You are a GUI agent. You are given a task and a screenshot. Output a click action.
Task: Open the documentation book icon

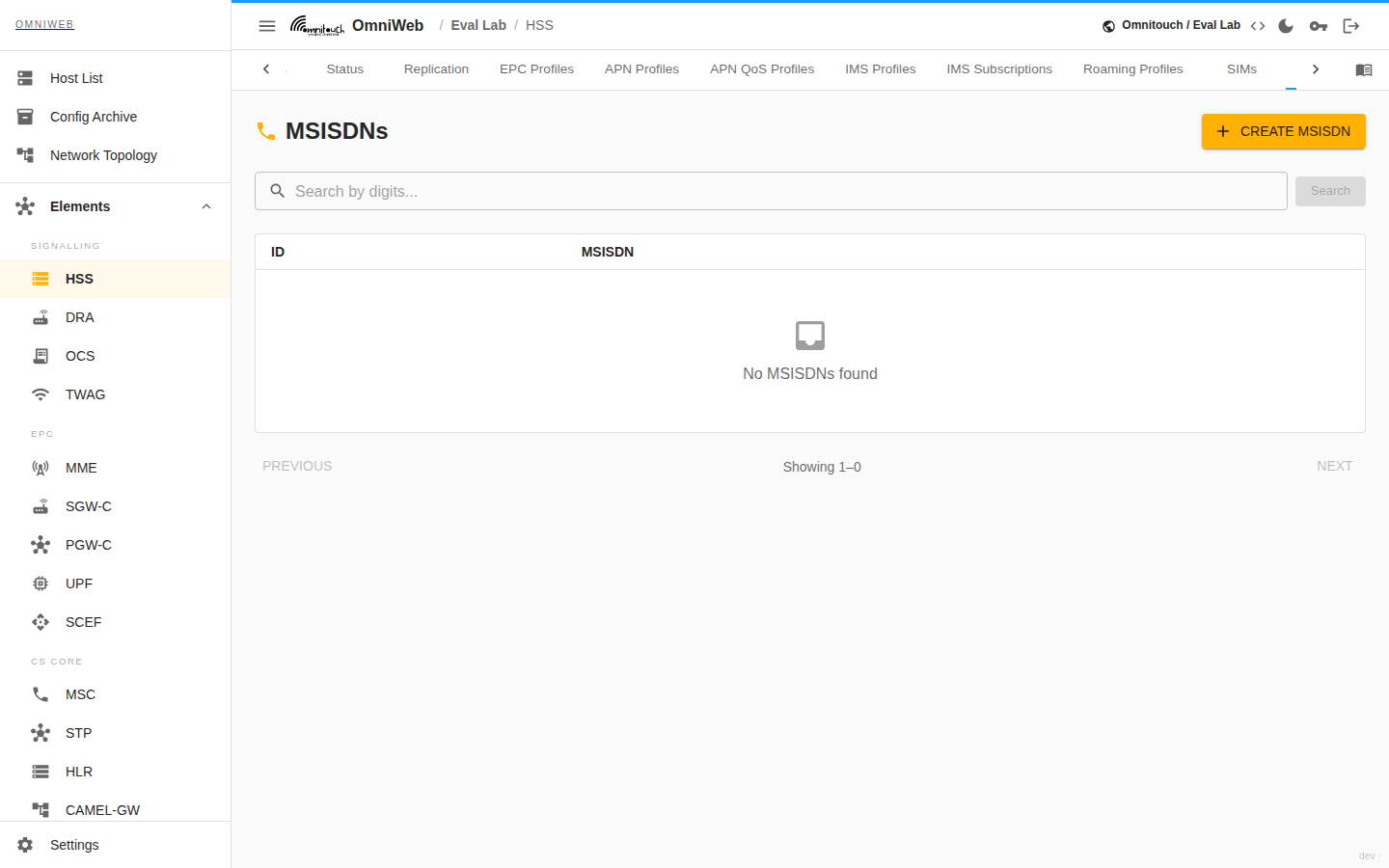(1364, 69)
